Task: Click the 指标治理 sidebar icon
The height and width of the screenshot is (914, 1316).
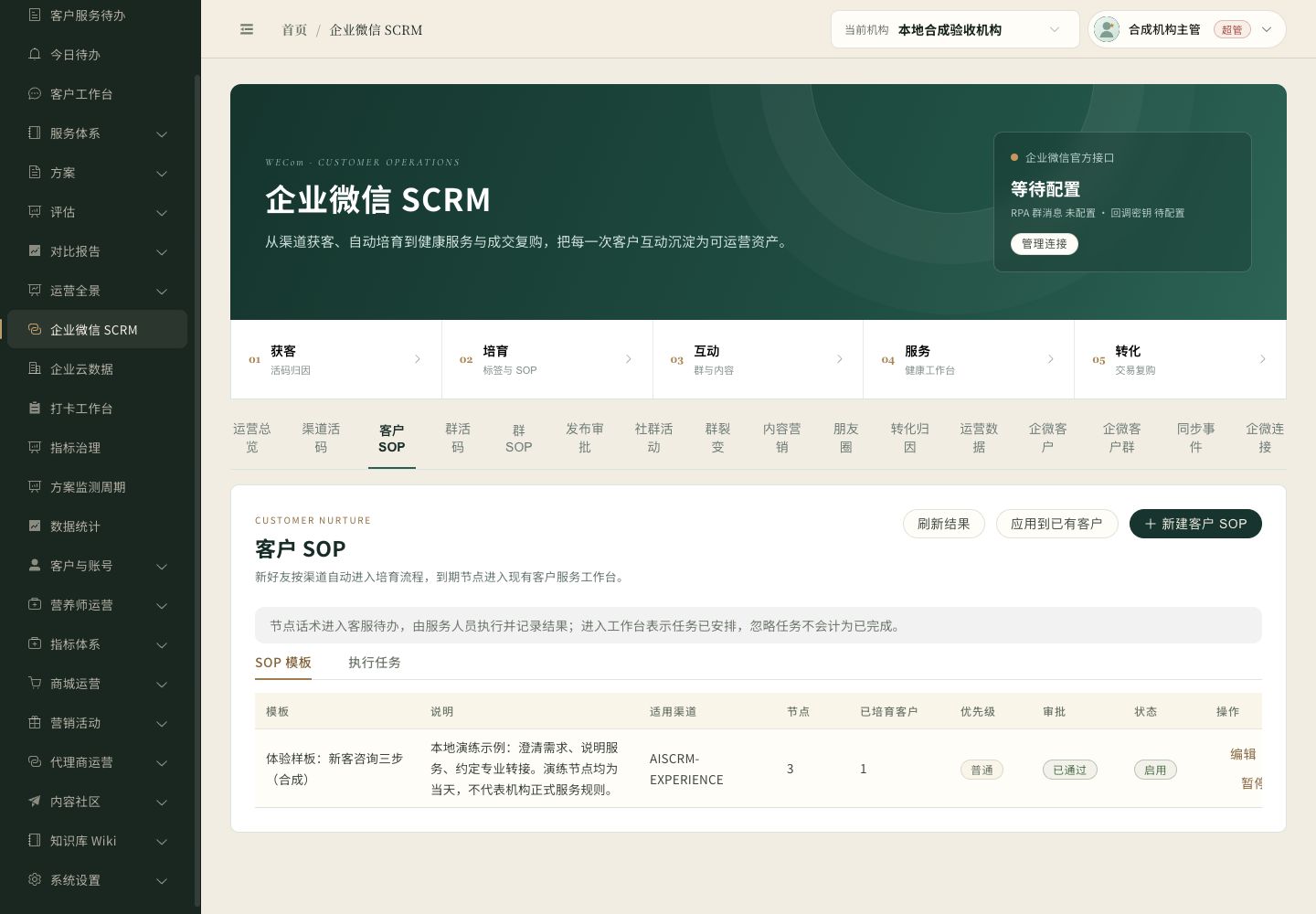Action: click(x=35, y=447)
